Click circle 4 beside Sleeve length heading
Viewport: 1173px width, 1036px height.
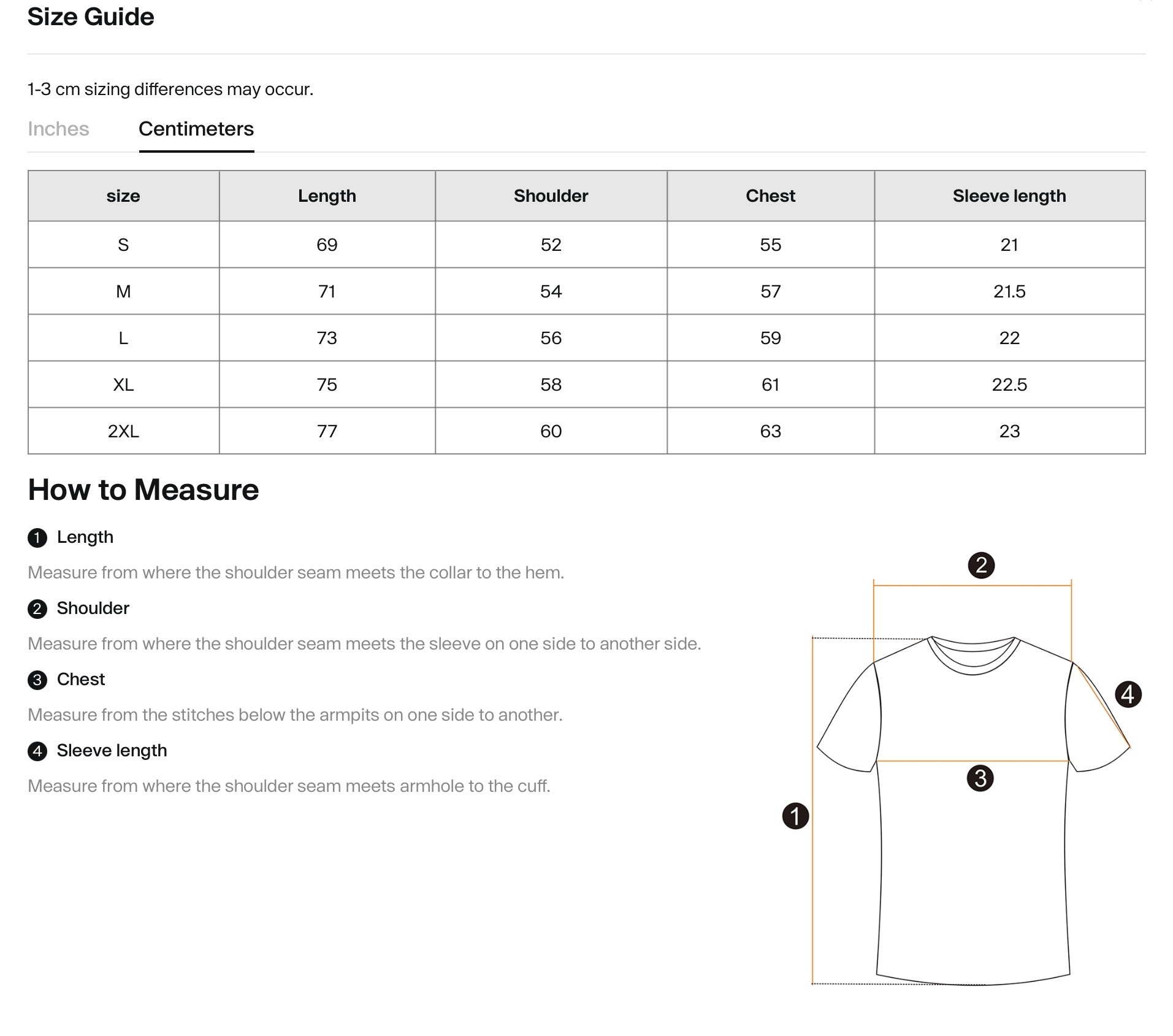38,750
